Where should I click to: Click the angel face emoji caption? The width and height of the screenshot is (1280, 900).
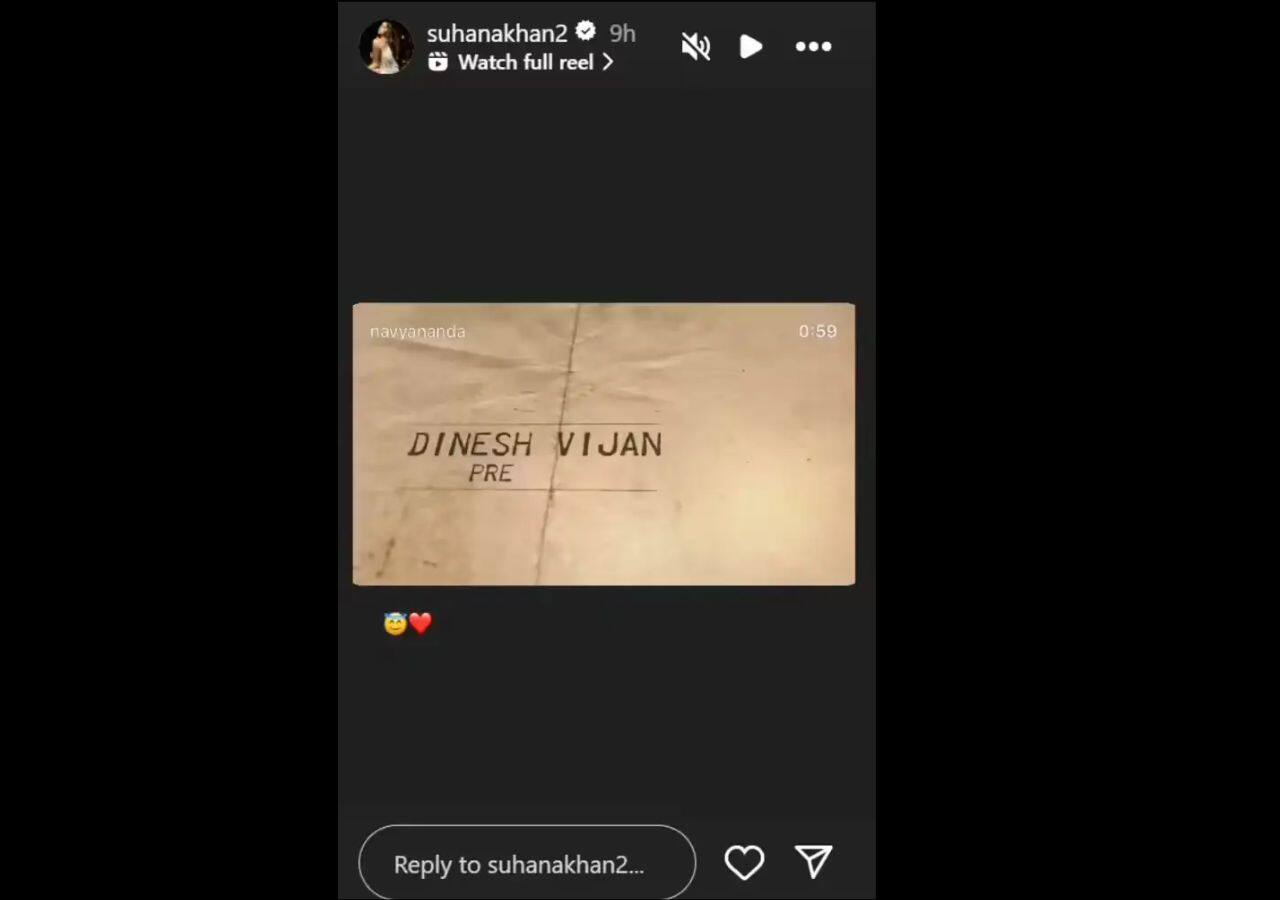[x=395, y=624]
